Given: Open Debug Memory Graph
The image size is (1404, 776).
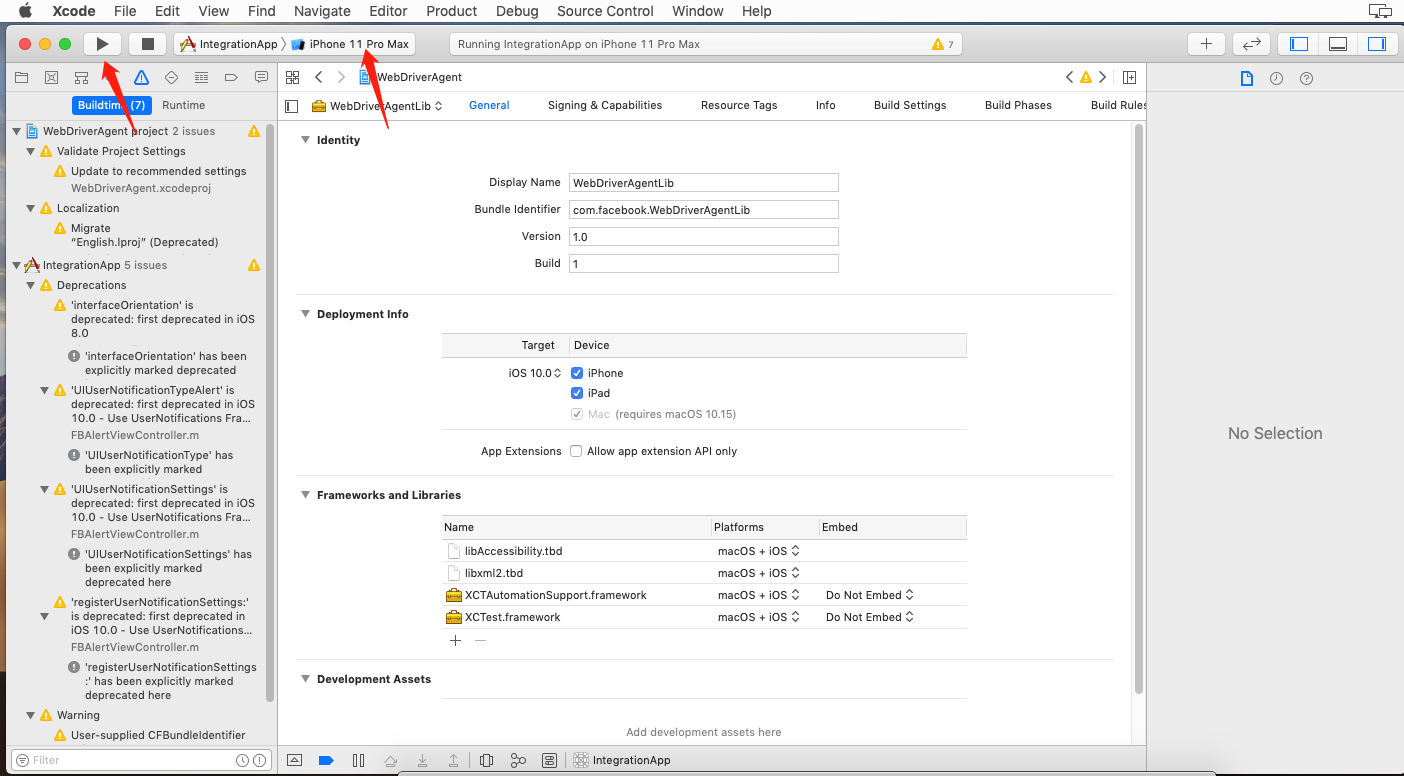Looking at the screenshot, I should coord(517,760).
